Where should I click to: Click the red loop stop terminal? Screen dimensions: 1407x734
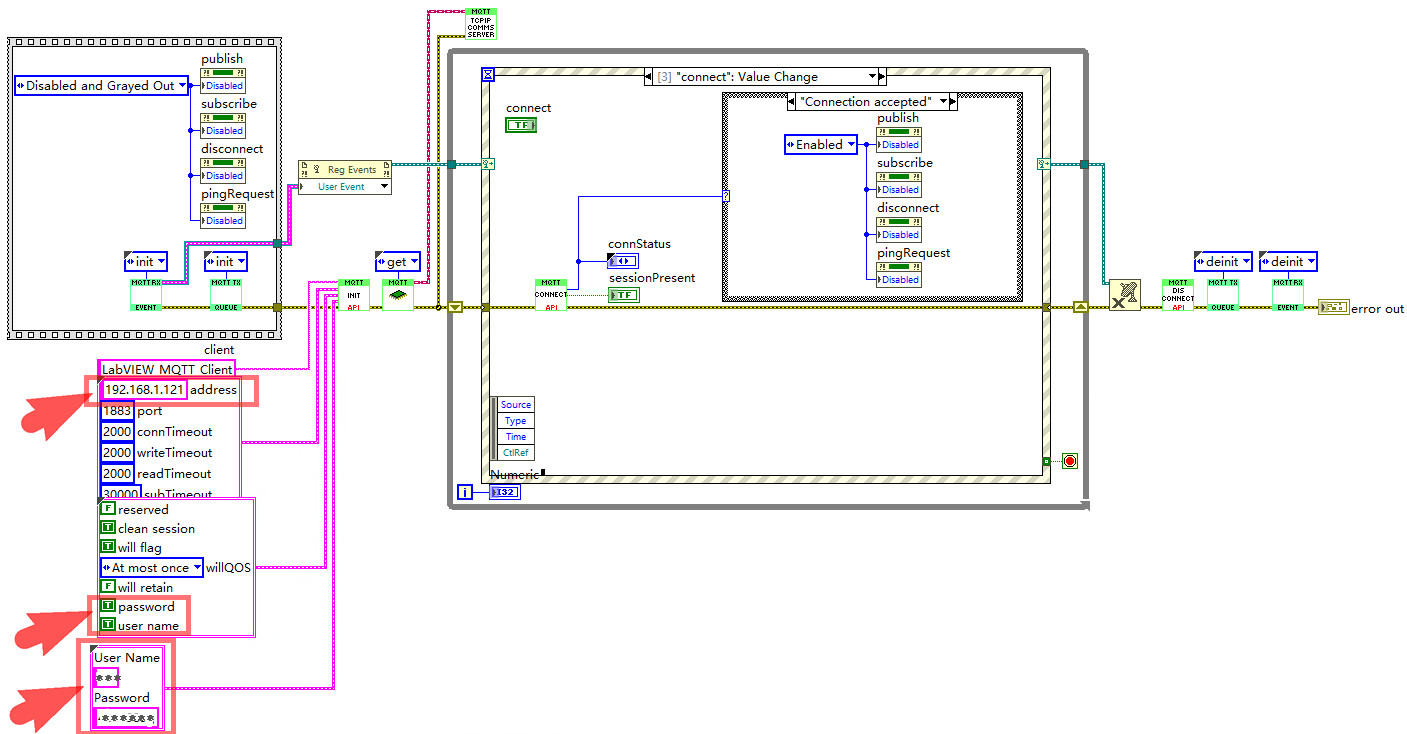[x=1069, y=461]
